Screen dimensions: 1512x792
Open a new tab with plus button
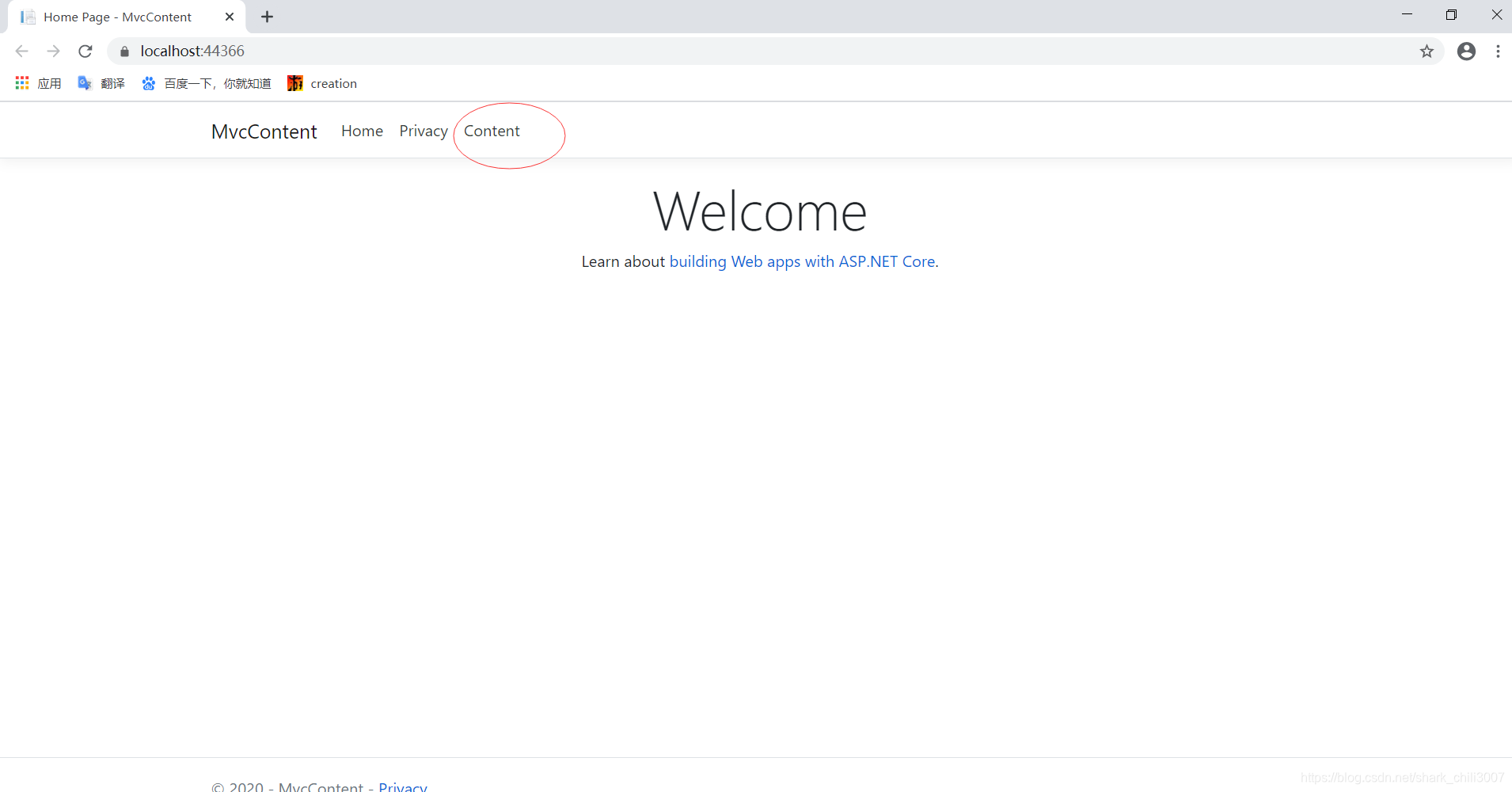268,17
